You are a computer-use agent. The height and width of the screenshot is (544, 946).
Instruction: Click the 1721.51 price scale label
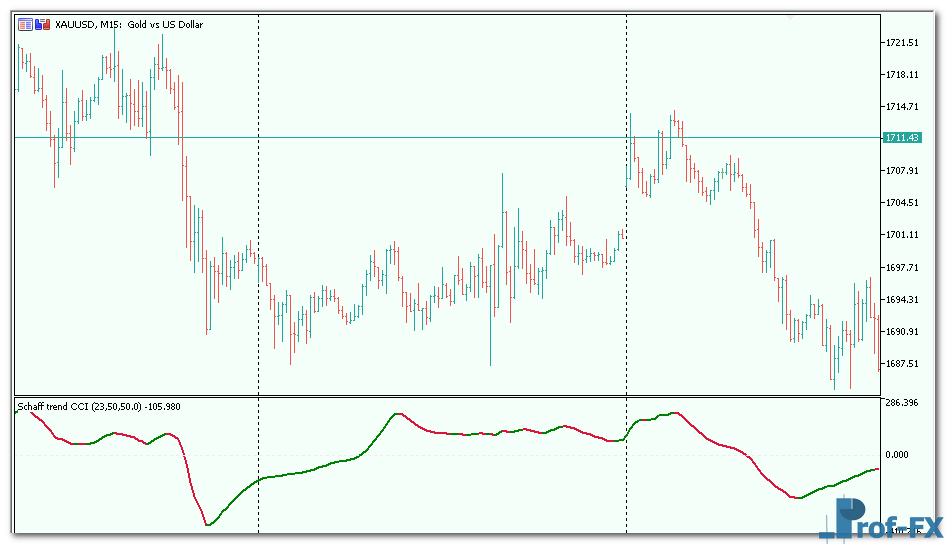tap(901, 43)
